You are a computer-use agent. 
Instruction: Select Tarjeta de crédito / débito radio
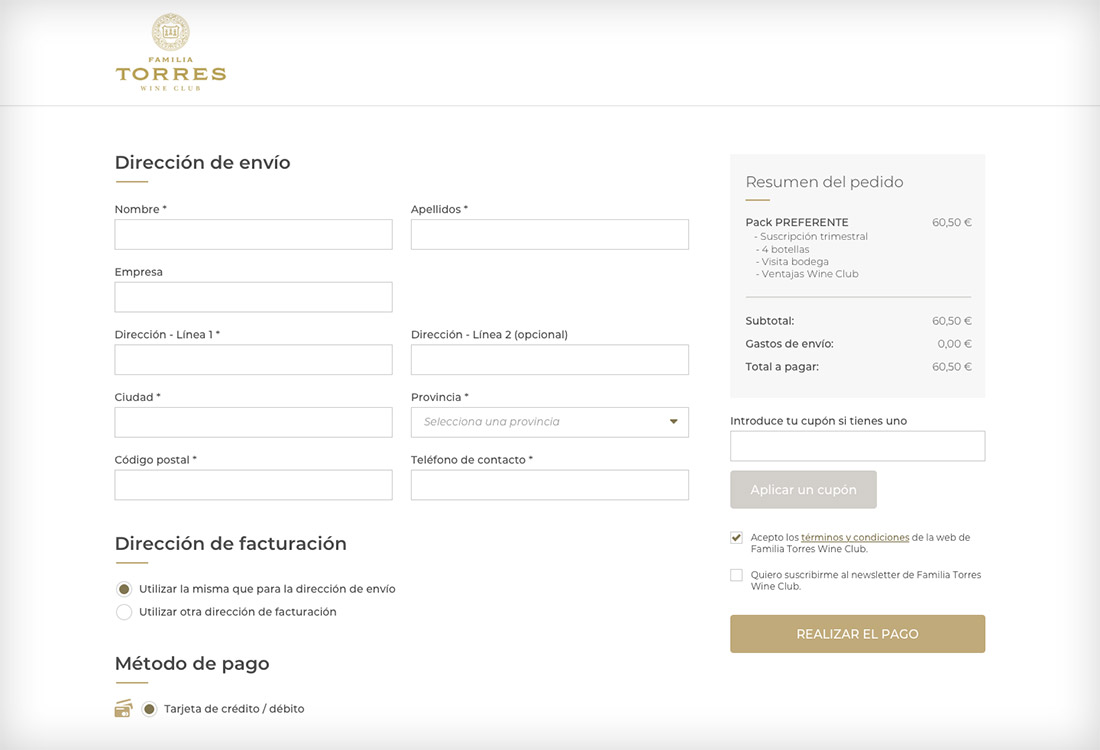tap(149, 709)
